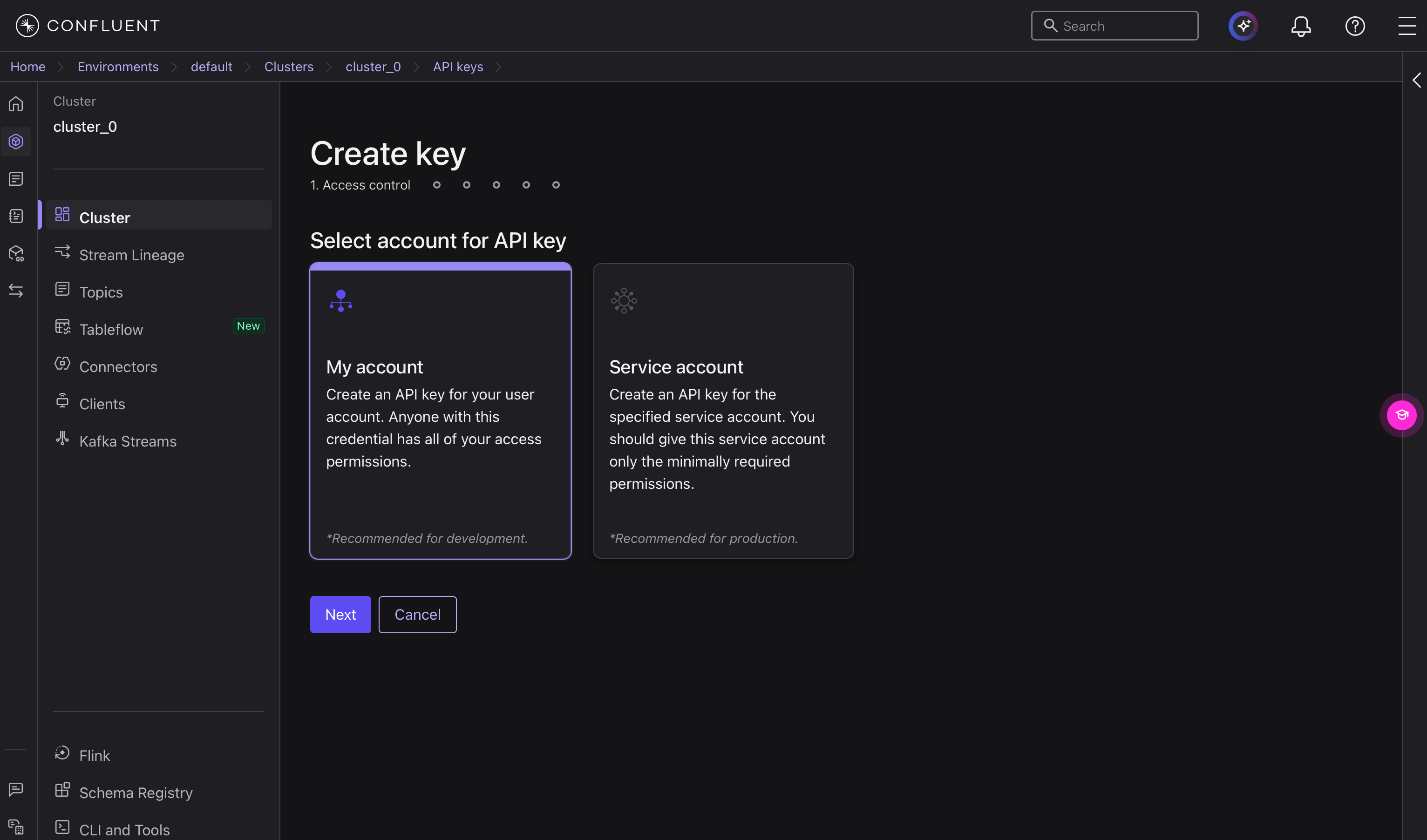The height and width of the screenshot is (840, 1427).
Task: Click the Tableflow menu icon
Action: coord(62,326)
